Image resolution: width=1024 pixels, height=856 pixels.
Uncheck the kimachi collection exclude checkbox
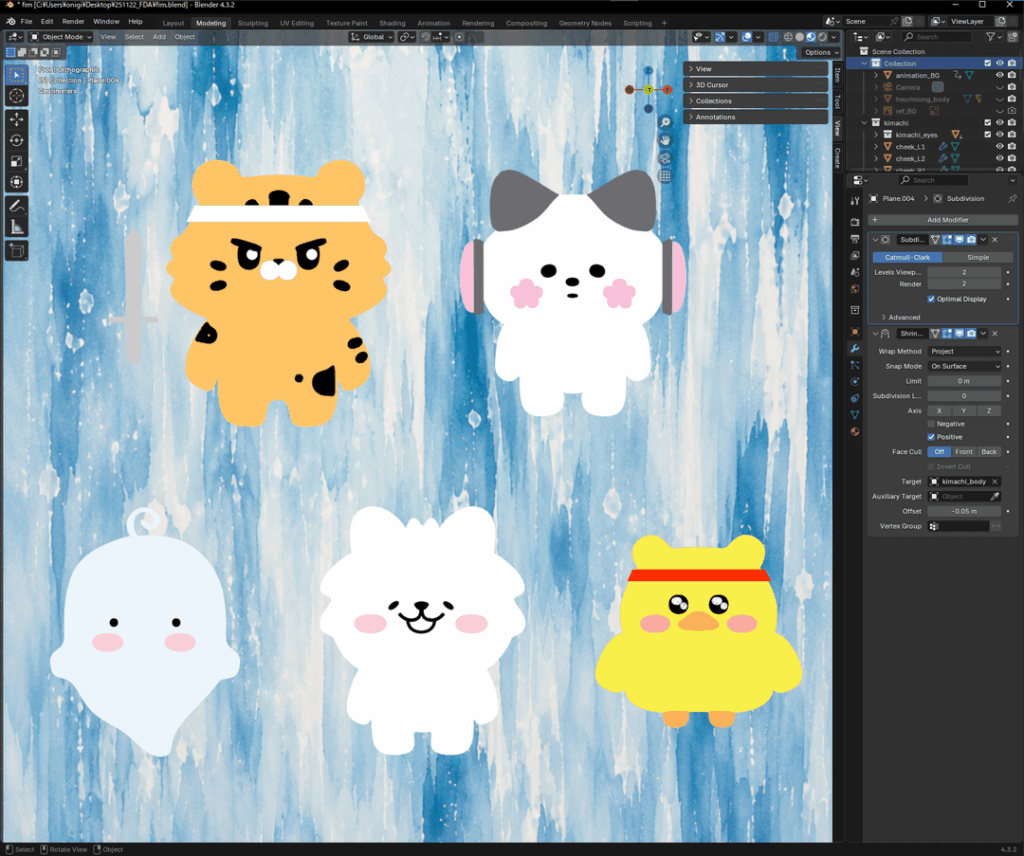point(987,123)
